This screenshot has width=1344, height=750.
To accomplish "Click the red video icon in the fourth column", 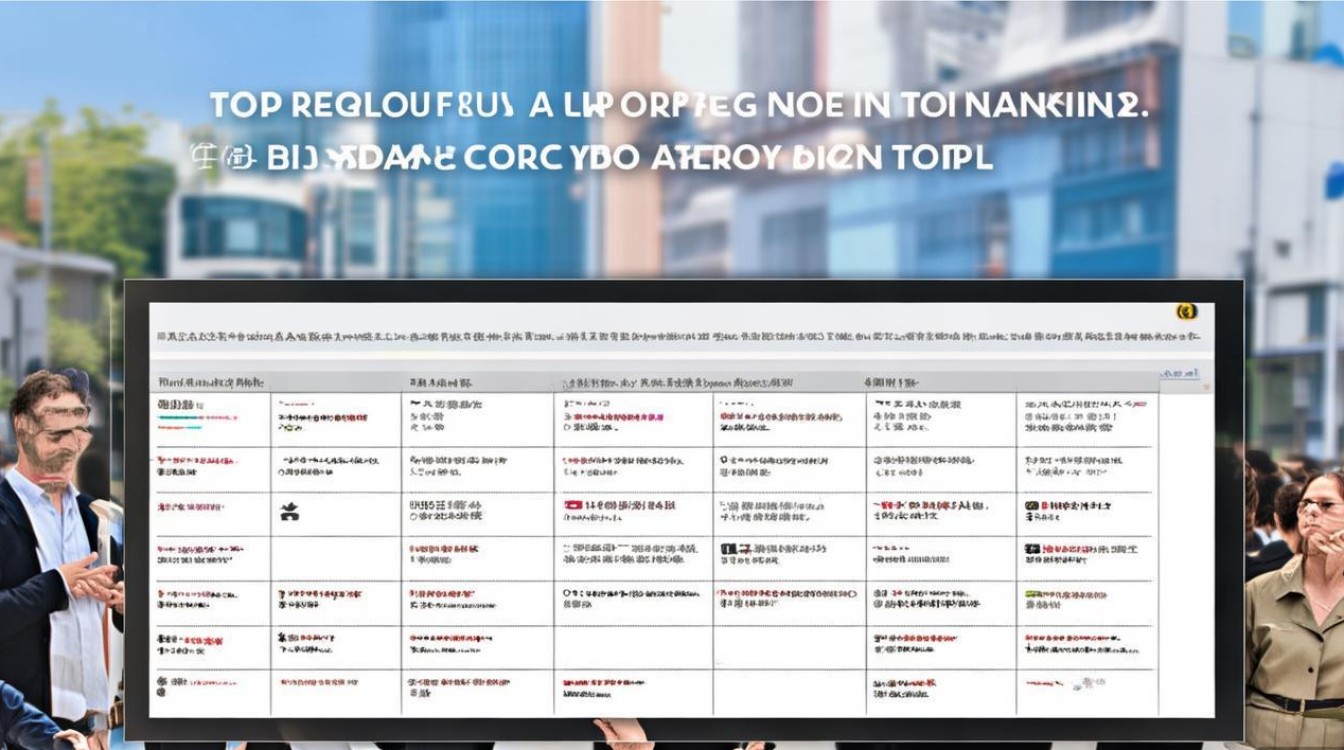I will pyautogui.click(x=573, y=507).
